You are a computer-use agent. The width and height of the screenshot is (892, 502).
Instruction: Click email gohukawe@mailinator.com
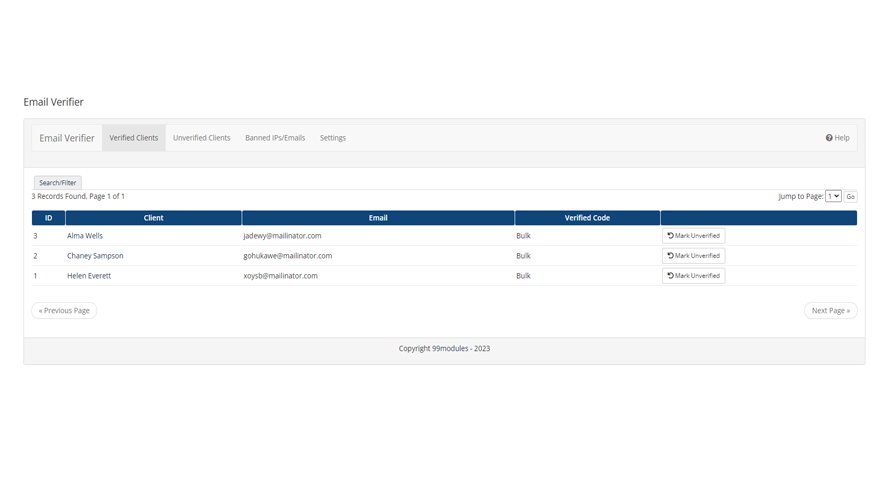(x=288, y=256)
